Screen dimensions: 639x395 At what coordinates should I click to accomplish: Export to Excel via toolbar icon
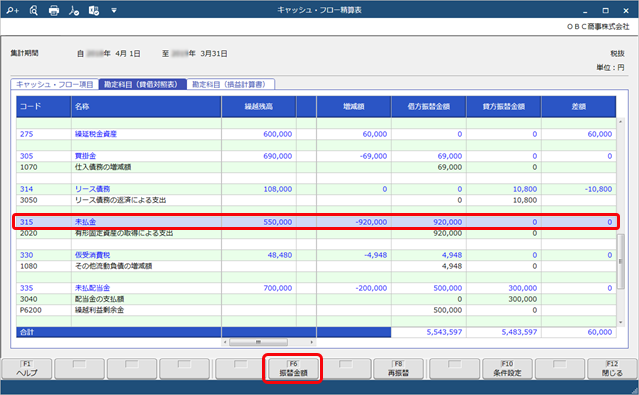(94, 11)
